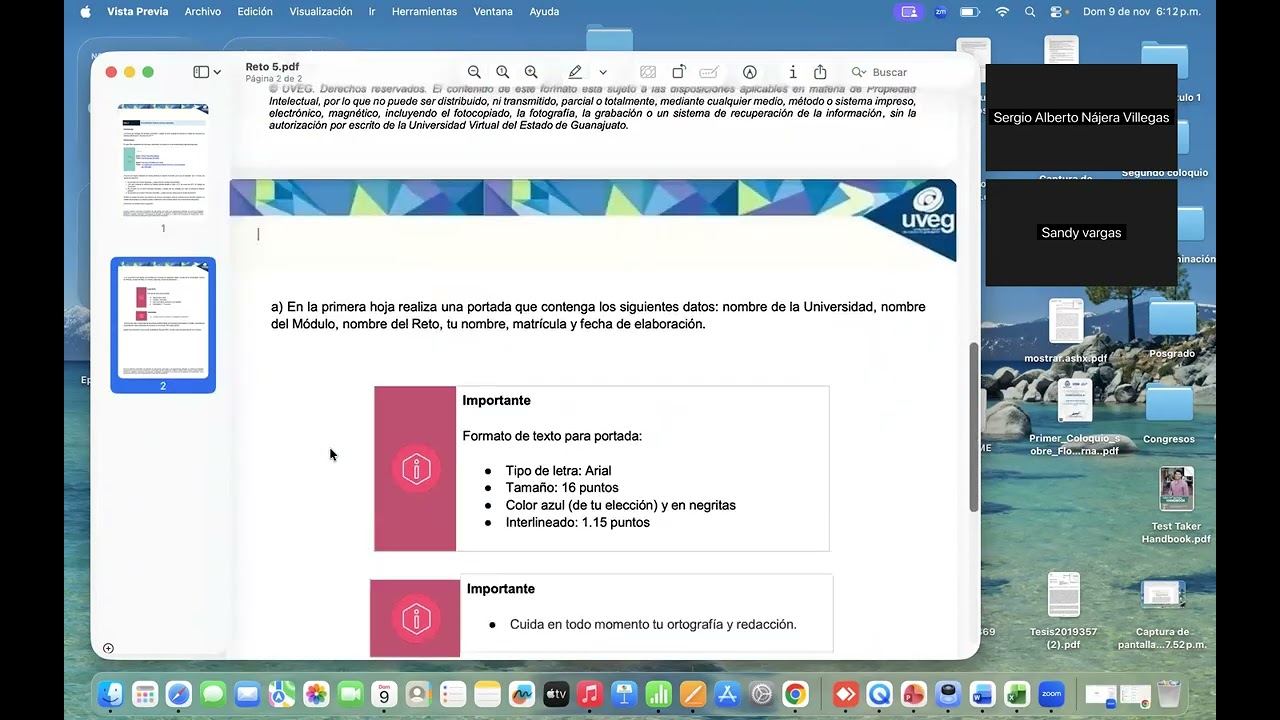
Task: Open Photos from the Dock
Action: point(316,694)
